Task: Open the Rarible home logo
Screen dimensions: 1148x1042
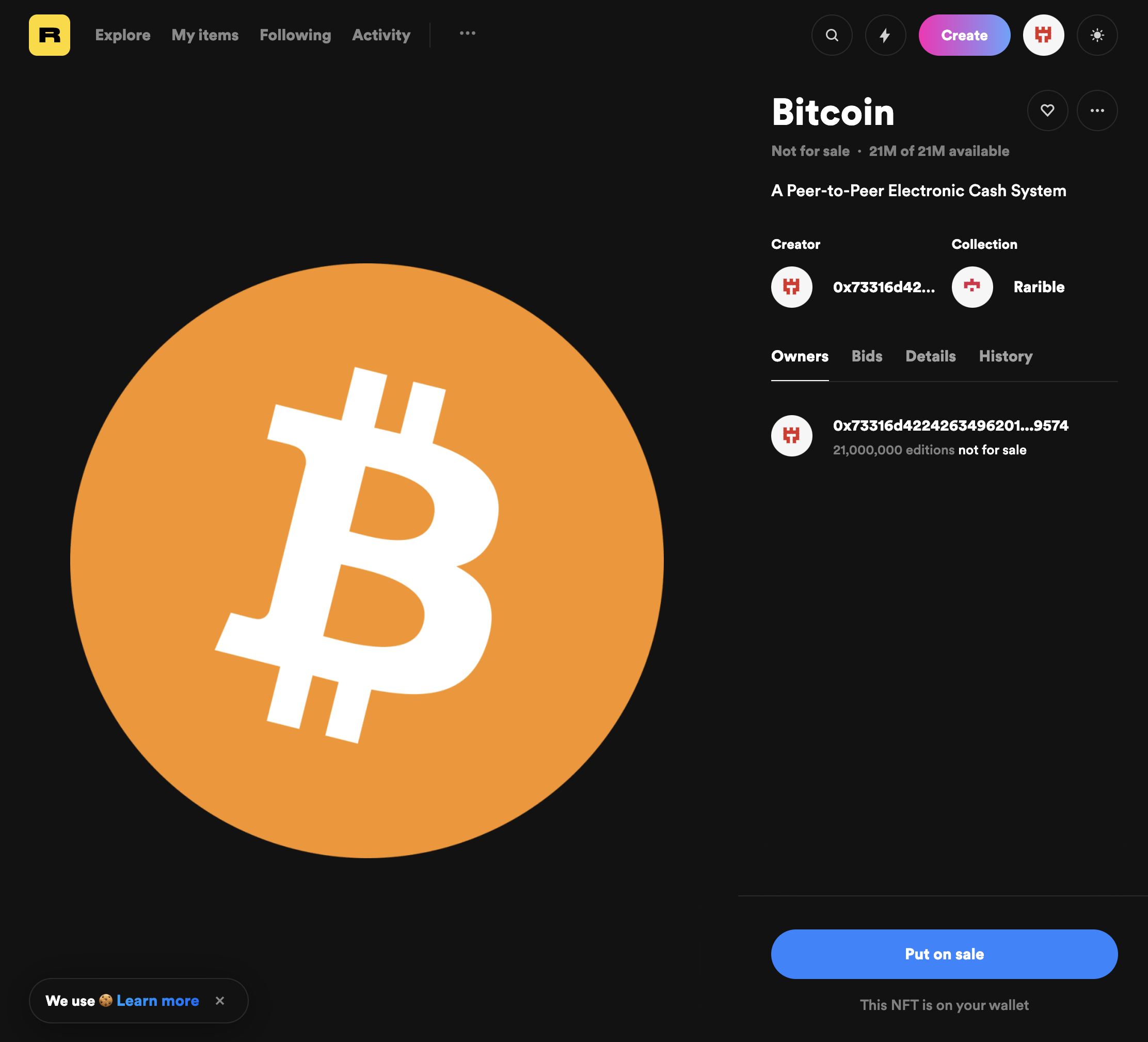Action: tap(50, 35)
